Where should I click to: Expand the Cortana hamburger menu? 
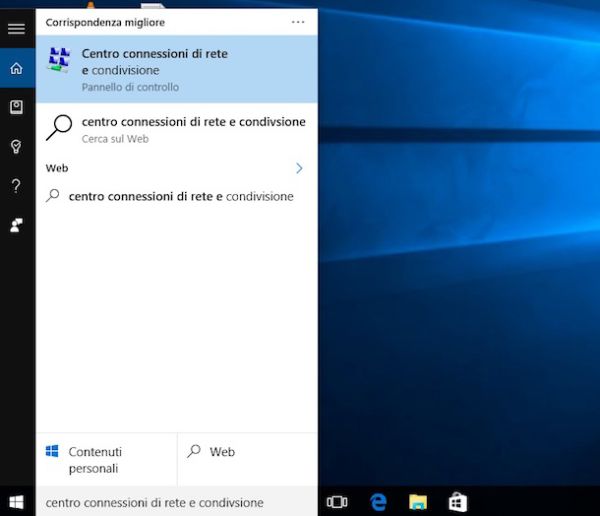[16, 29]
